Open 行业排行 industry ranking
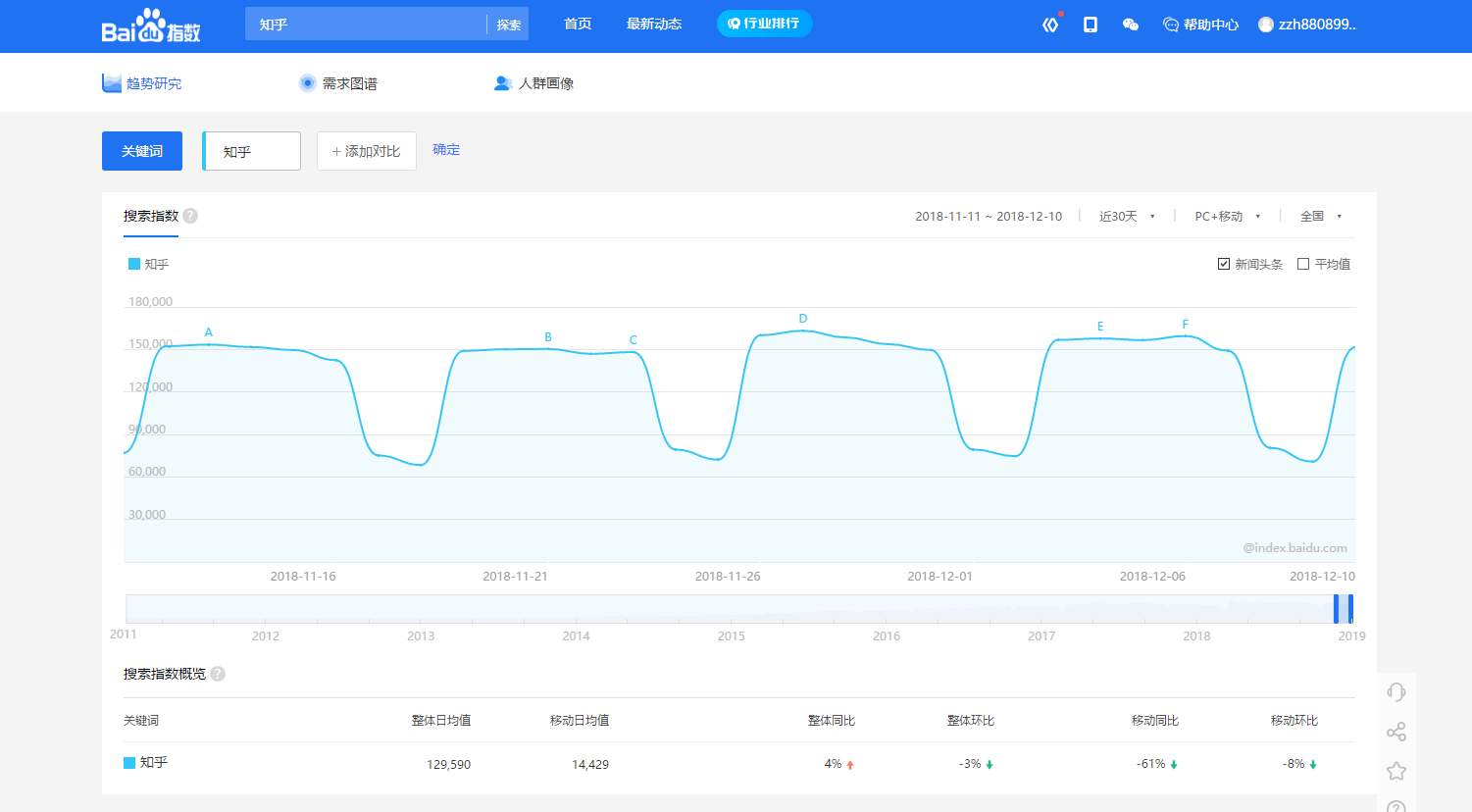The height and width of the screenshot is (812, 1472). [x=764, y=24]
